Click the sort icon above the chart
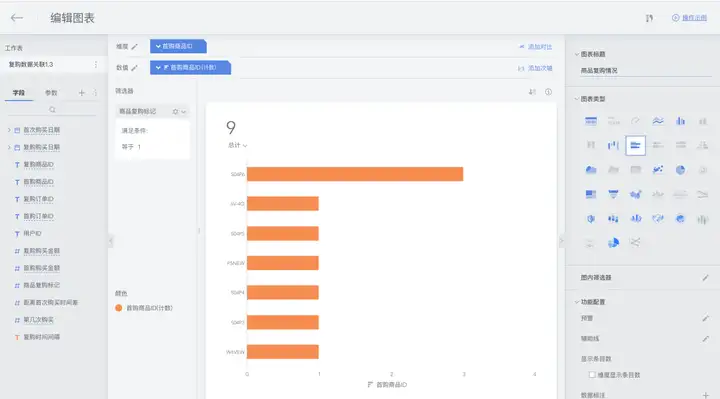This screenshot has width=720, height=399. pyautogui.click(x=532, y=92)
